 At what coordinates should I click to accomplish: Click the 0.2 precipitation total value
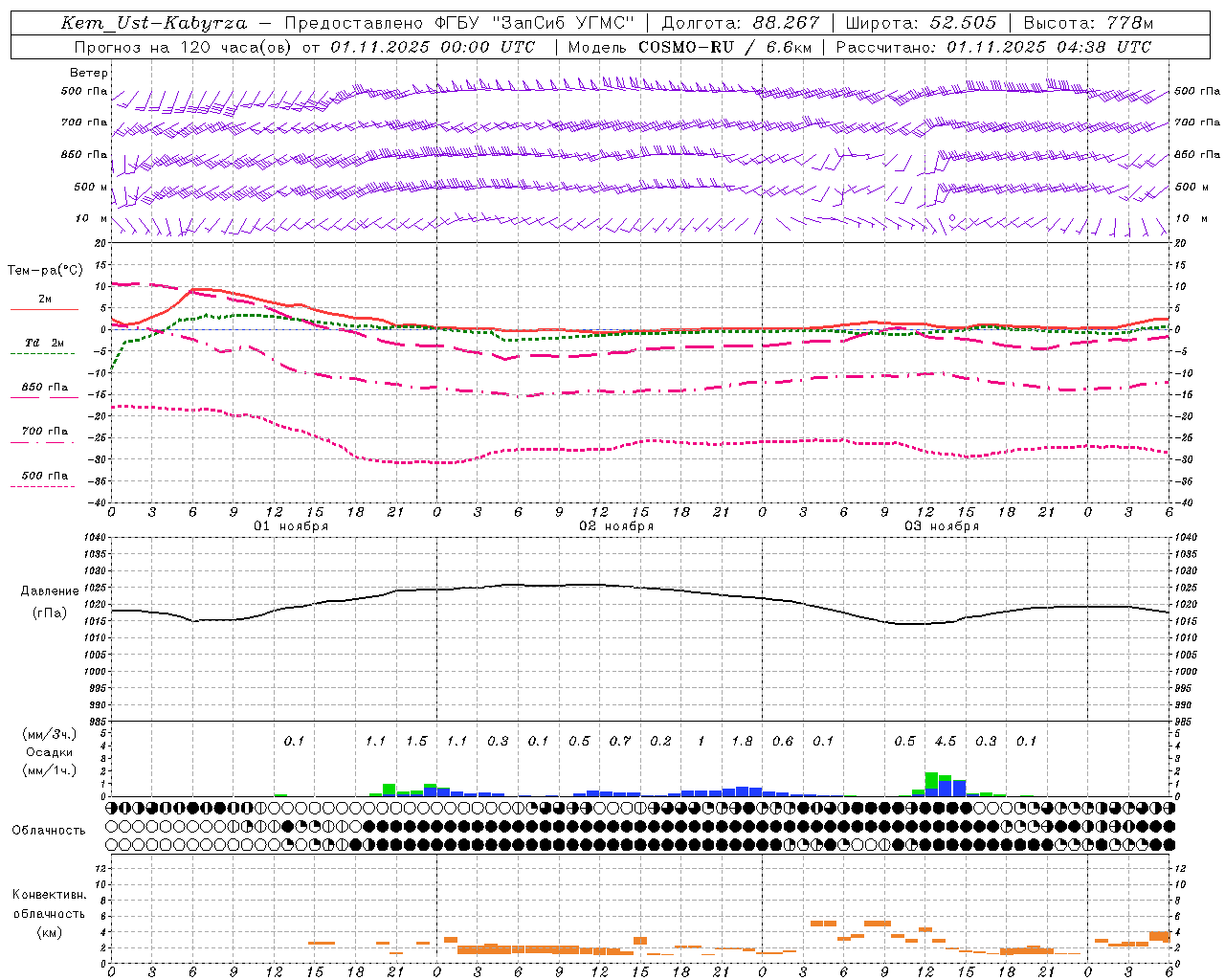click(660, 742)
